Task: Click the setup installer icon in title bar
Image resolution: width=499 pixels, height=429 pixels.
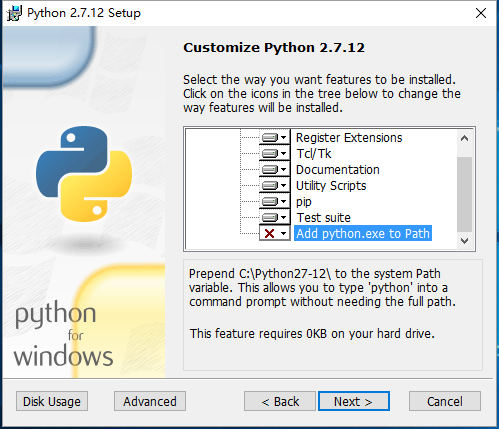Action: (x=15, y=13)
